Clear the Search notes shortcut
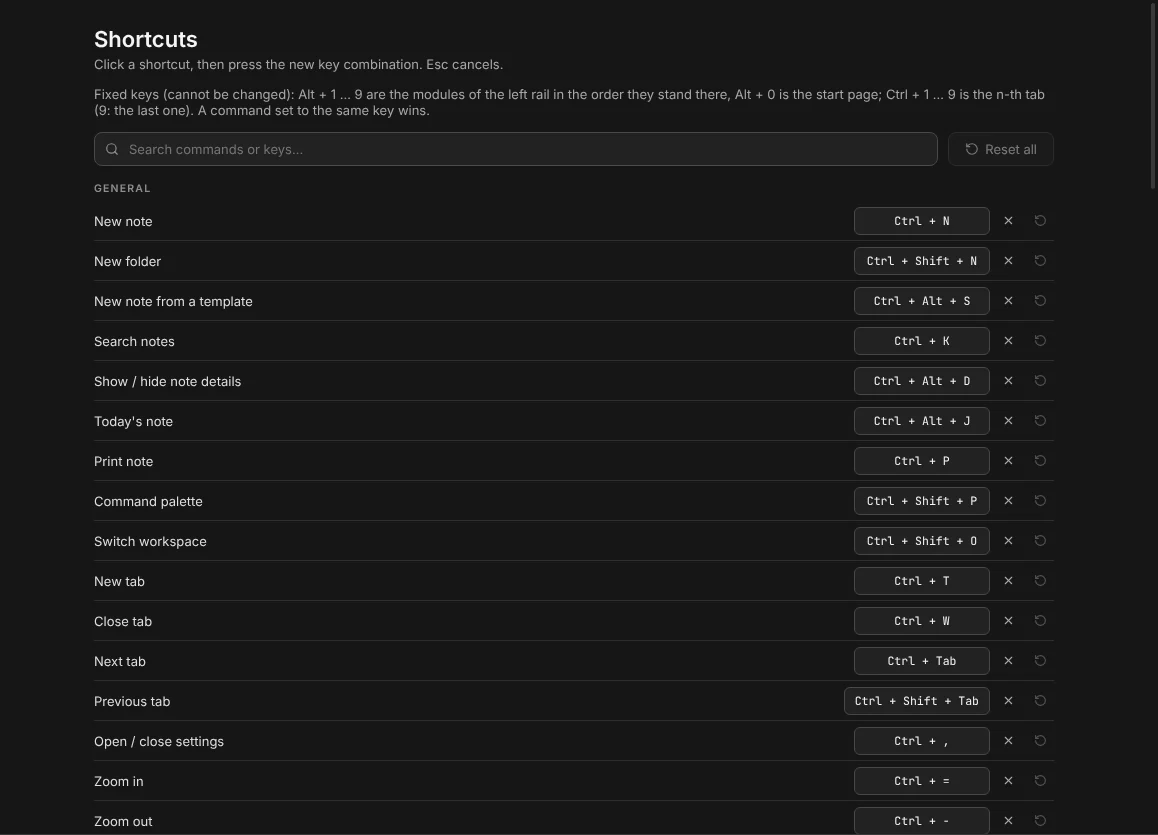 coord(1008,340)
